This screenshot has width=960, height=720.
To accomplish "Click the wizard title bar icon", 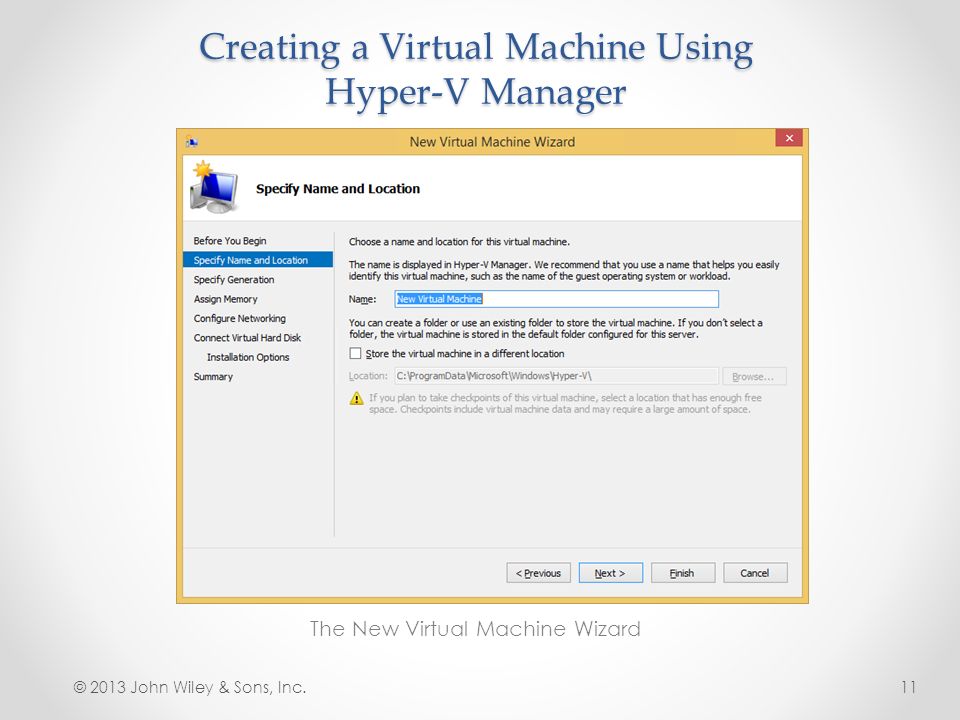I will point(192,141).
